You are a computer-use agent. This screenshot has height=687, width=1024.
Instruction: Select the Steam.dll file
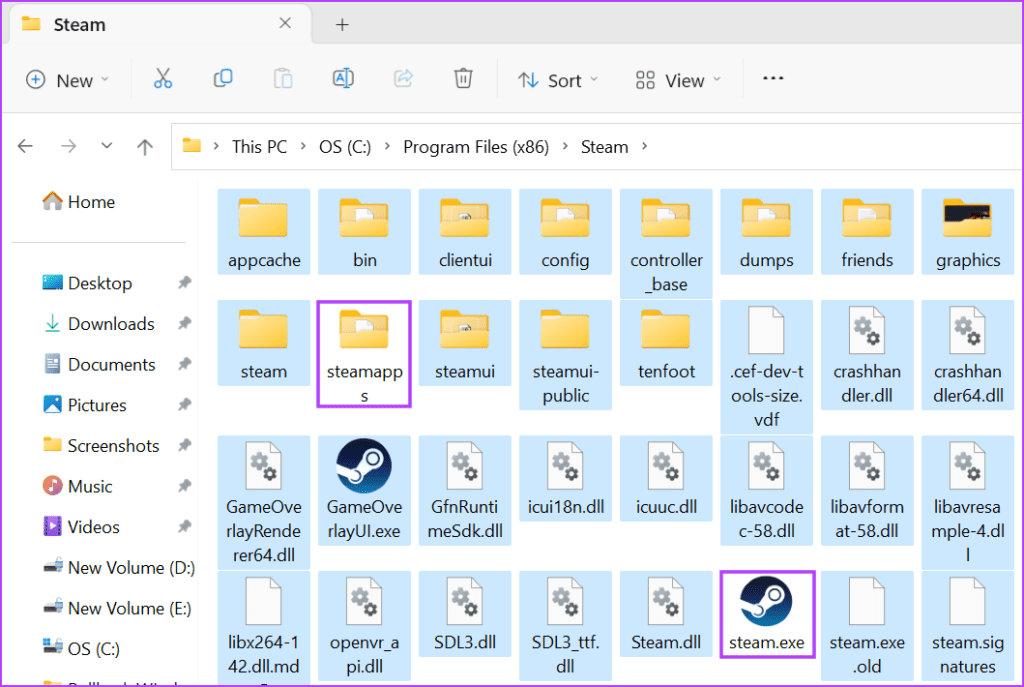pyautogui.click(x=666, y=614)
